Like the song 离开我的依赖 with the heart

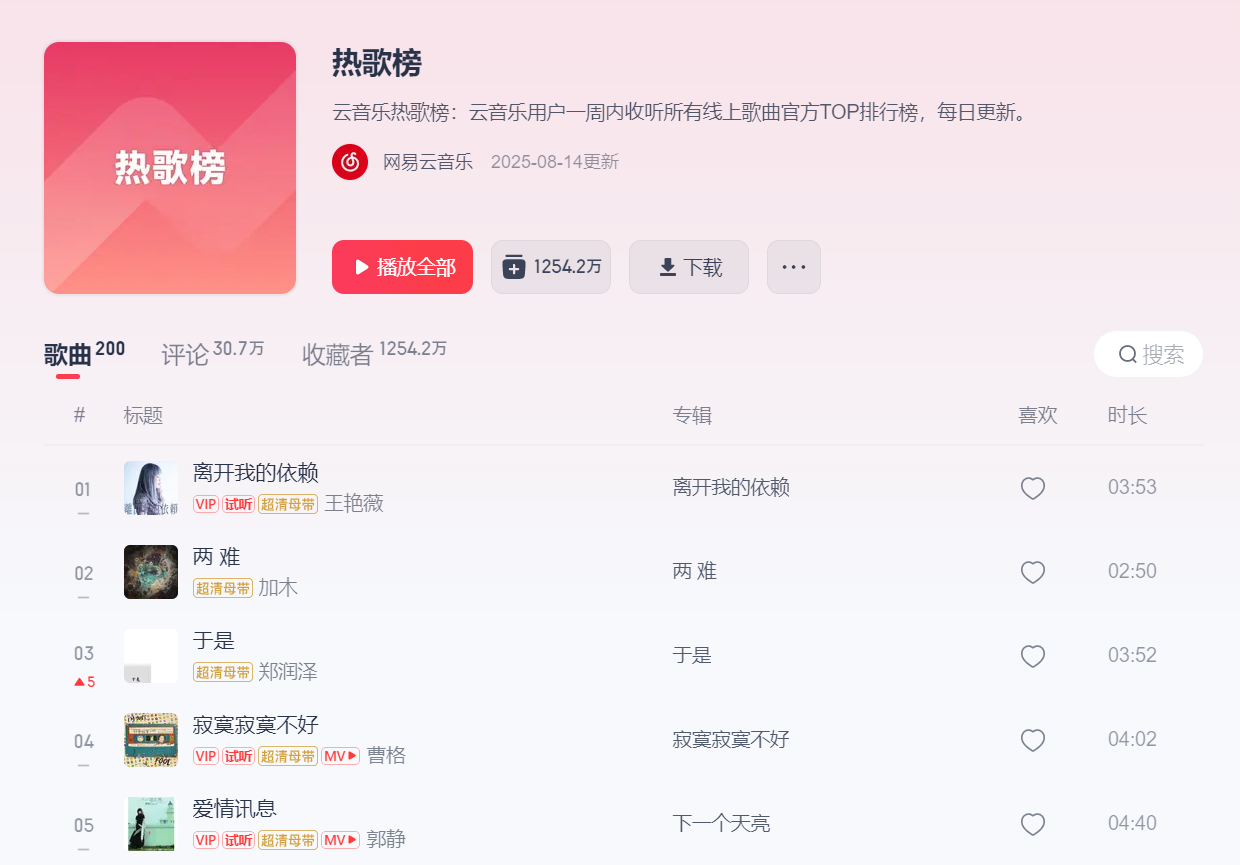tap(1033, 488)
